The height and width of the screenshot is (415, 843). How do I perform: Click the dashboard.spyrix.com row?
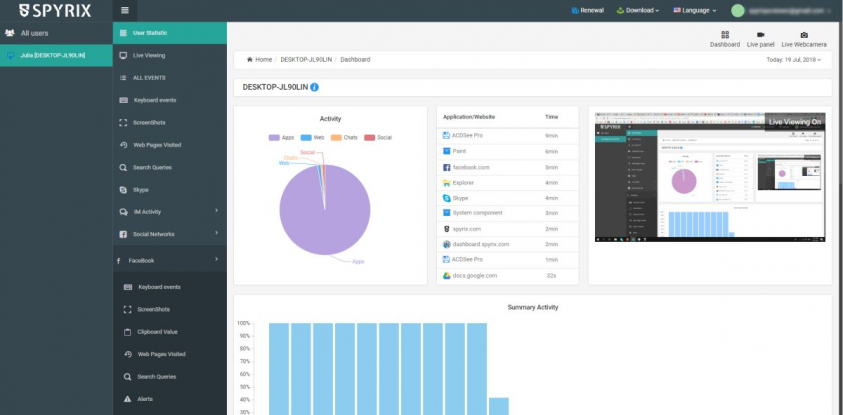pos(508,244)
